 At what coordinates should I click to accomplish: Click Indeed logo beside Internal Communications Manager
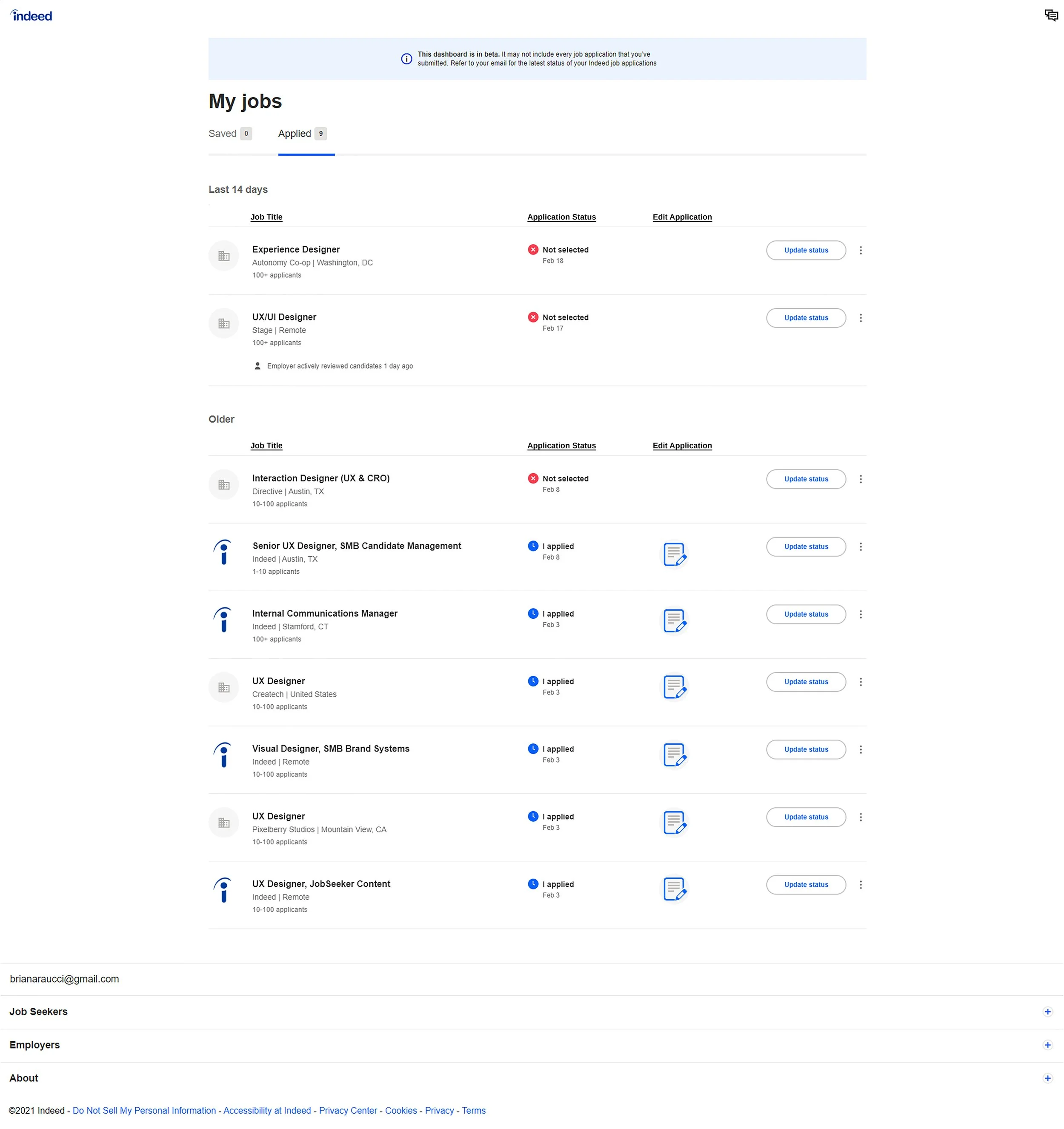[223, 620]
